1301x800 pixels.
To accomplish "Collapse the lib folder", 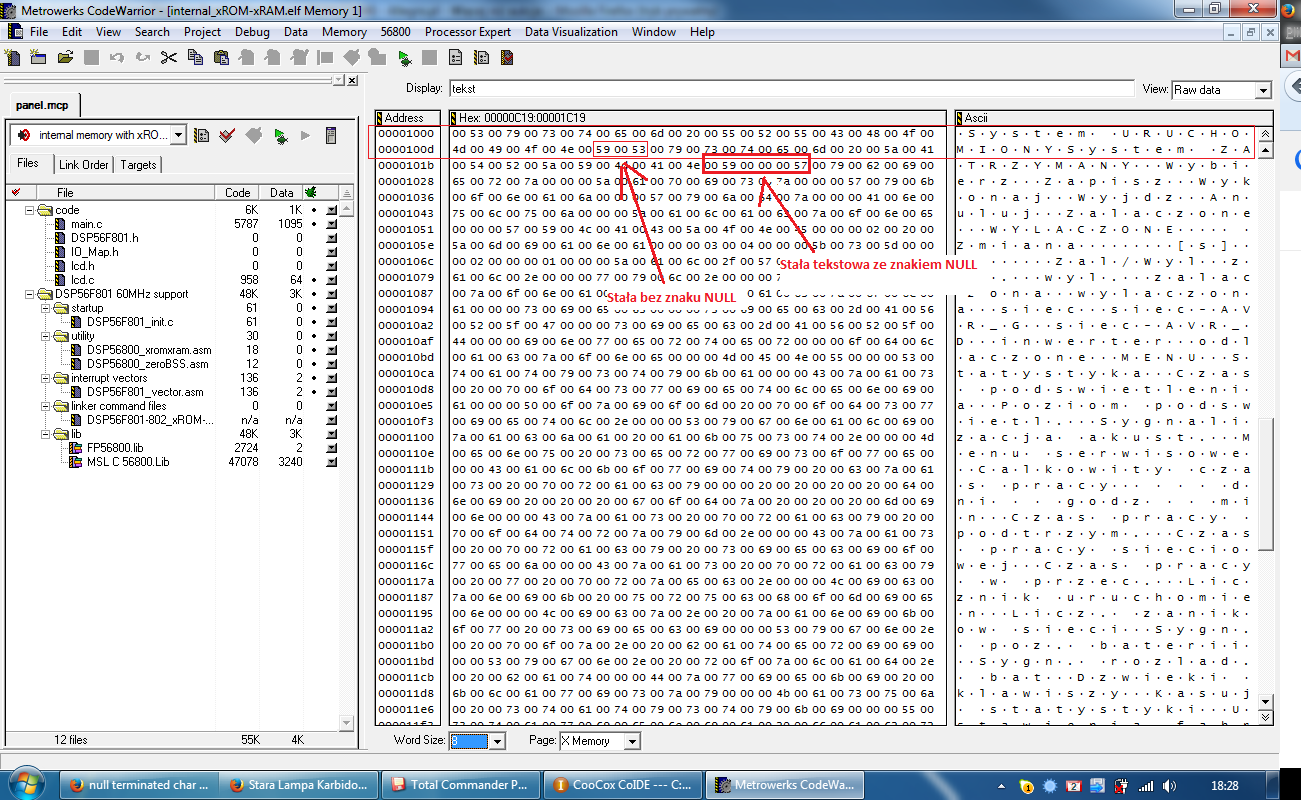I will click(46, 434).
